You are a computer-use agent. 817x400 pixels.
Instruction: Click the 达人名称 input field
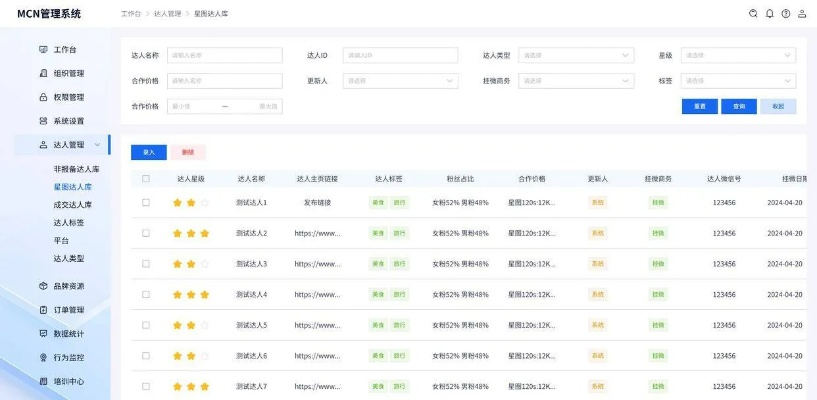224,56
